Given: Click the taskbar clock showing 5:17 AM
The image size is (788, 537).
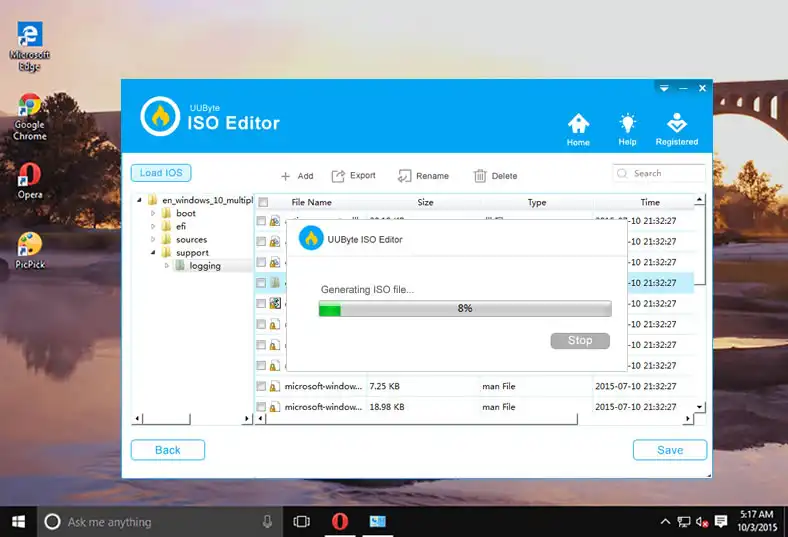Looking at the screenshot, I should pos(757,521).
